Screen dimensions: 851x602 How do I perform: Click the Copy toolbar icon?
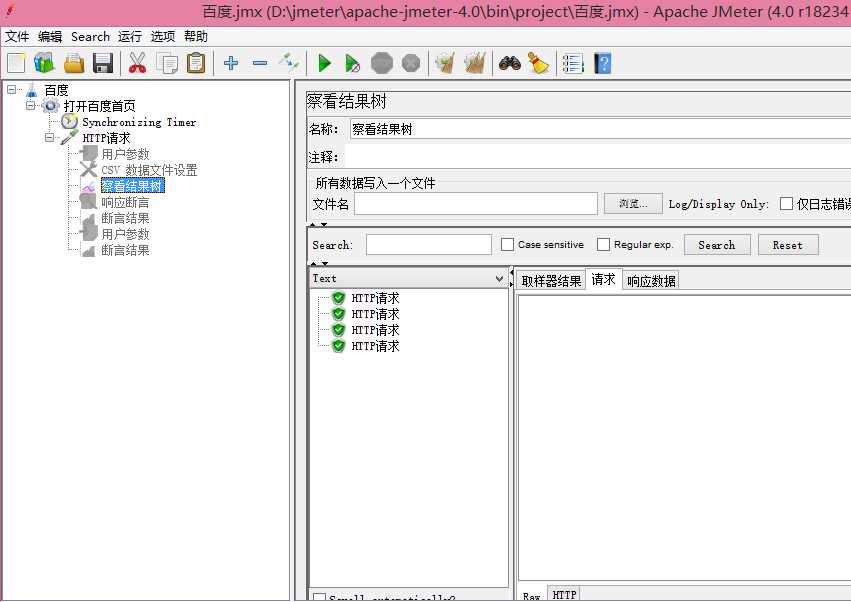tap(167, 64)
